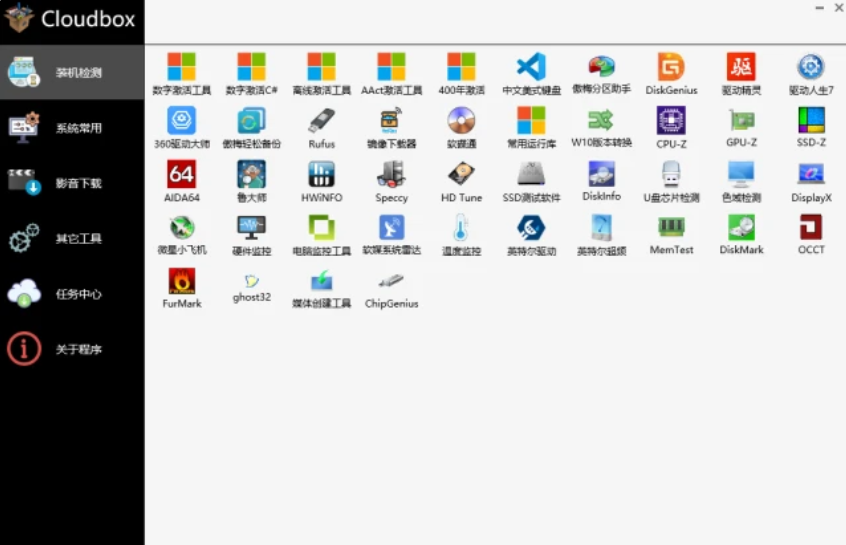Image resolution: width=846 pixels, height=545 pixels.
Task: Select 装机检测 sidebar tab
Action: pos(72,72)
